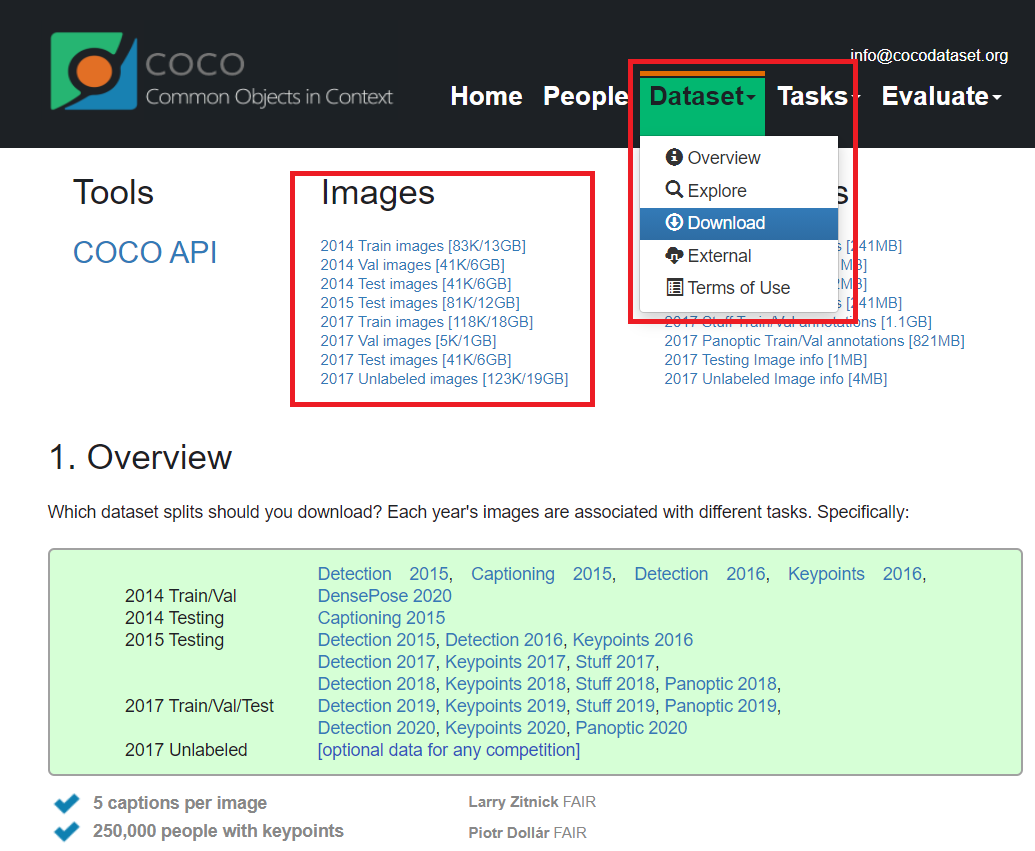Click the Terms of Use list icon
The height and width of the screenshot is (851, 1035).
[x=674, y=287]
